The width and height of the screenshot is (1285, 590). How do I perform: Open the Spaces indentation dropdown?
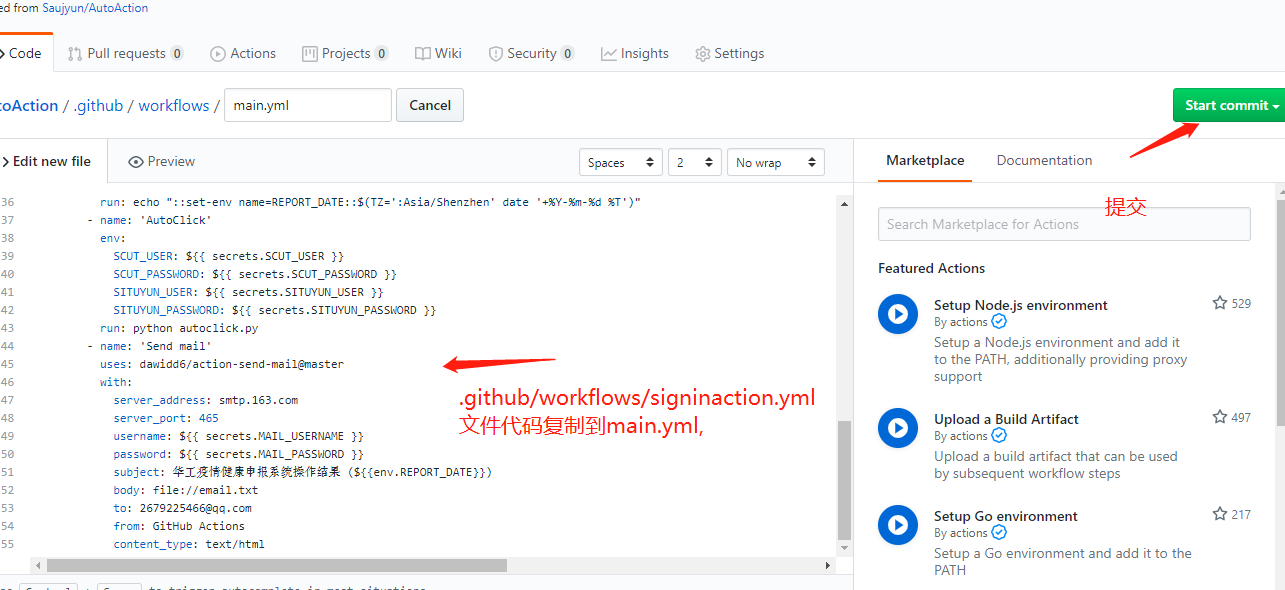(620, 161)
